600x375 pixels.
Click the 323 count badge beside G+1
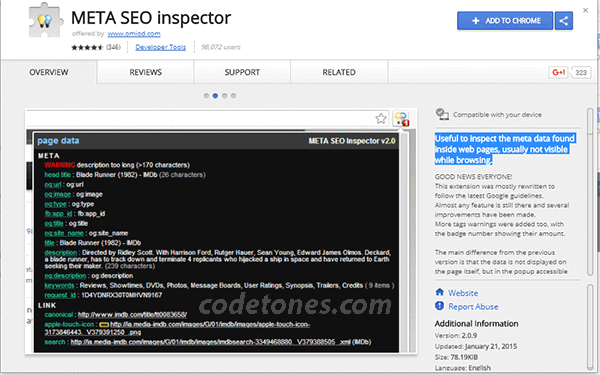[581, 72]
